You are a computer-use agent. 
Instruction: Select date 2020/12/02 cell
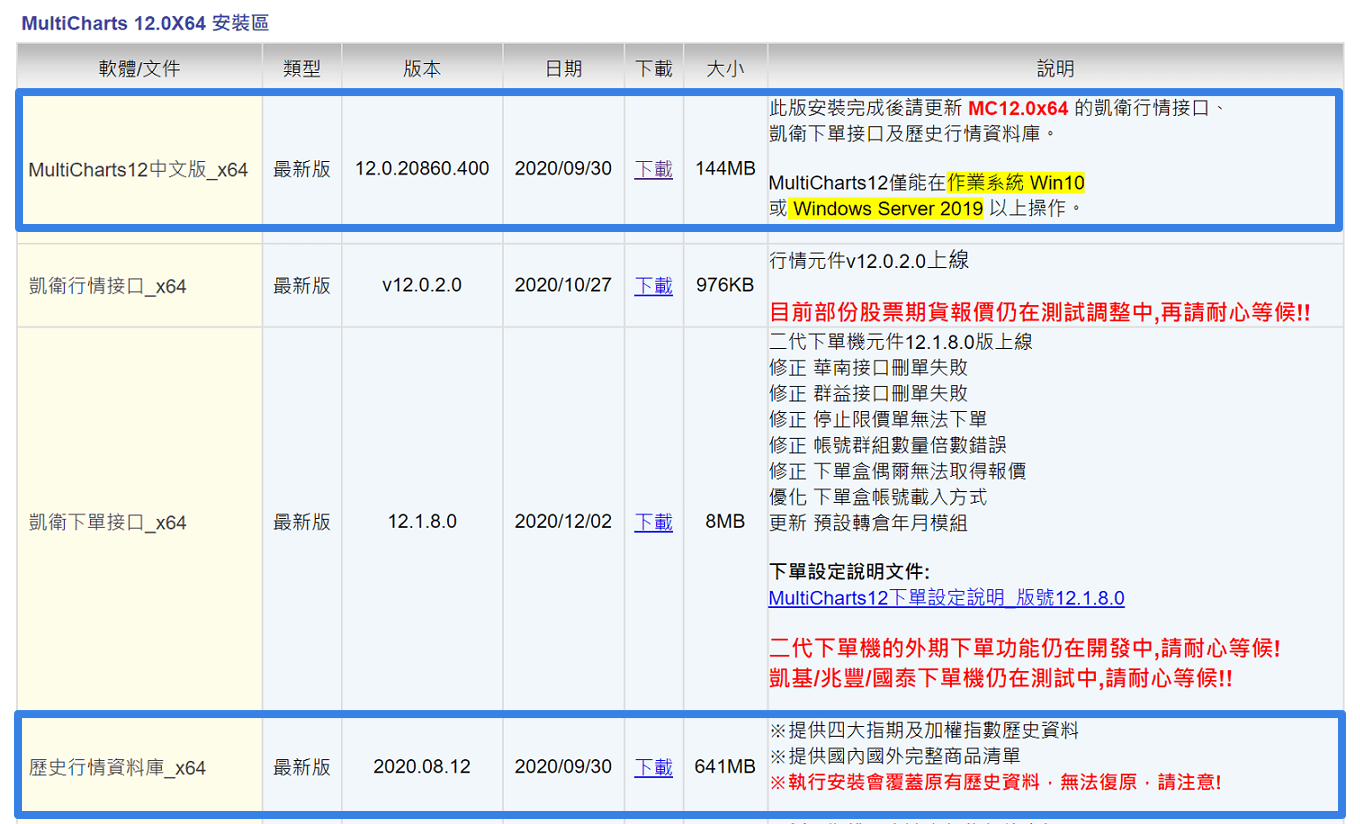(563, 521)
